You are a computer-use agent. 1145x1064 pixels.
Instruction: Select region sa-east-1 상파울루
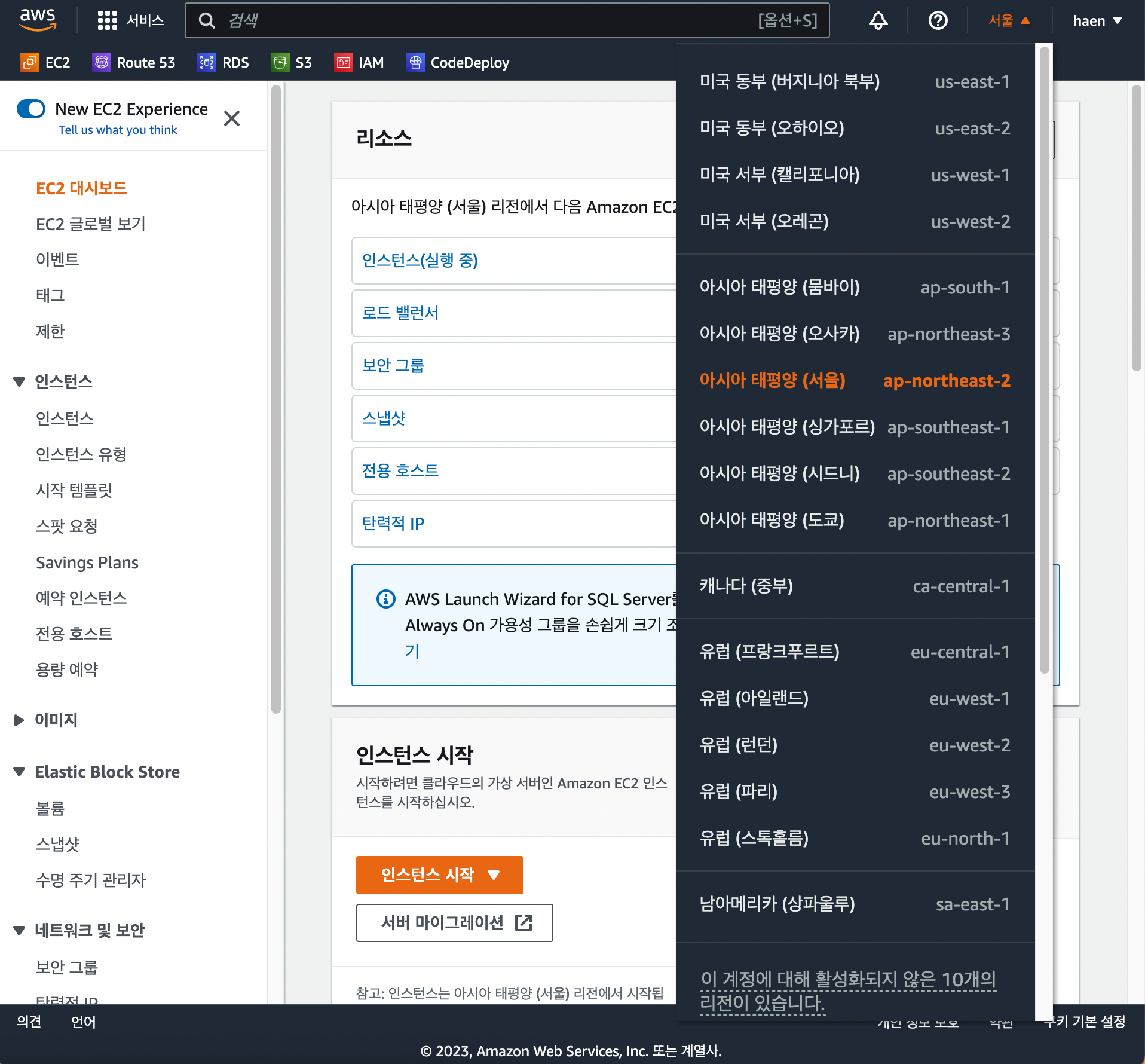click(855, 904)
